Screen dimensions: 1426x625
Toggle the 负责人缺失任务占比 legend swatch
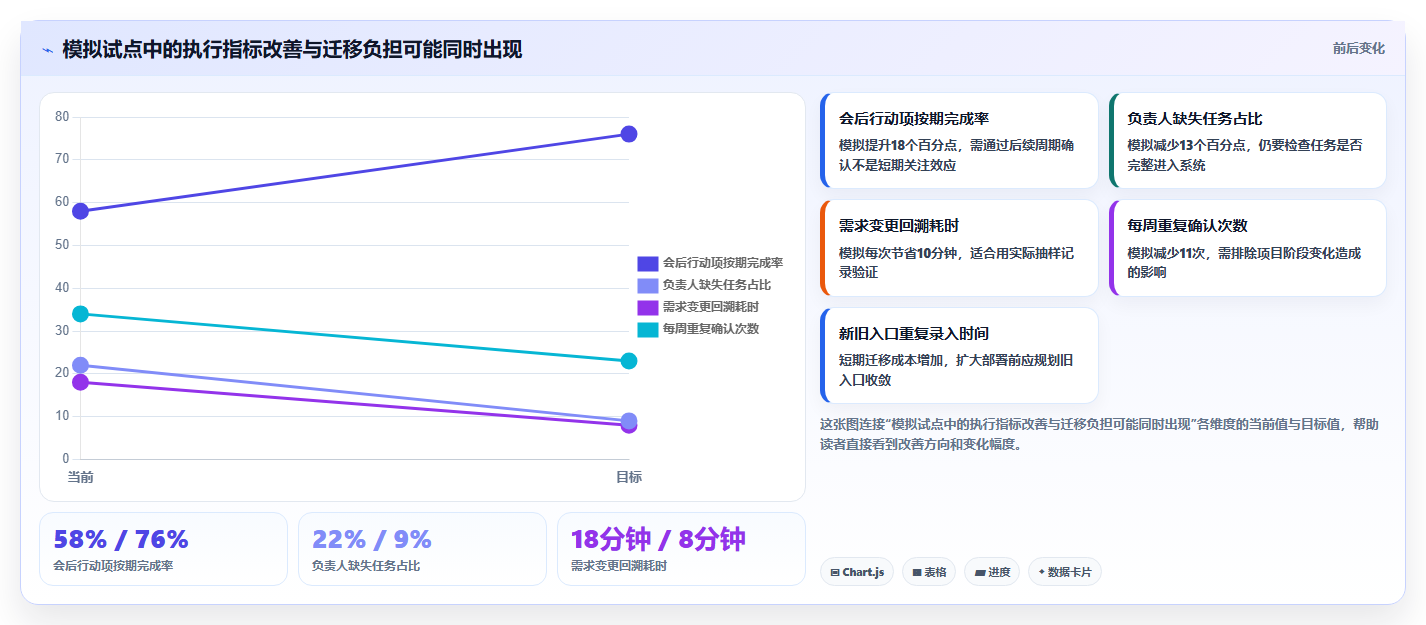click(x=648, y=285)
